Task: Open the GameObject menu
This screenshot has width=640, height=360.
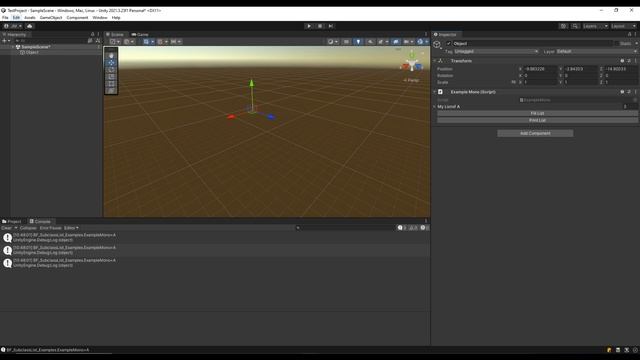Action: tap(51, 18)
